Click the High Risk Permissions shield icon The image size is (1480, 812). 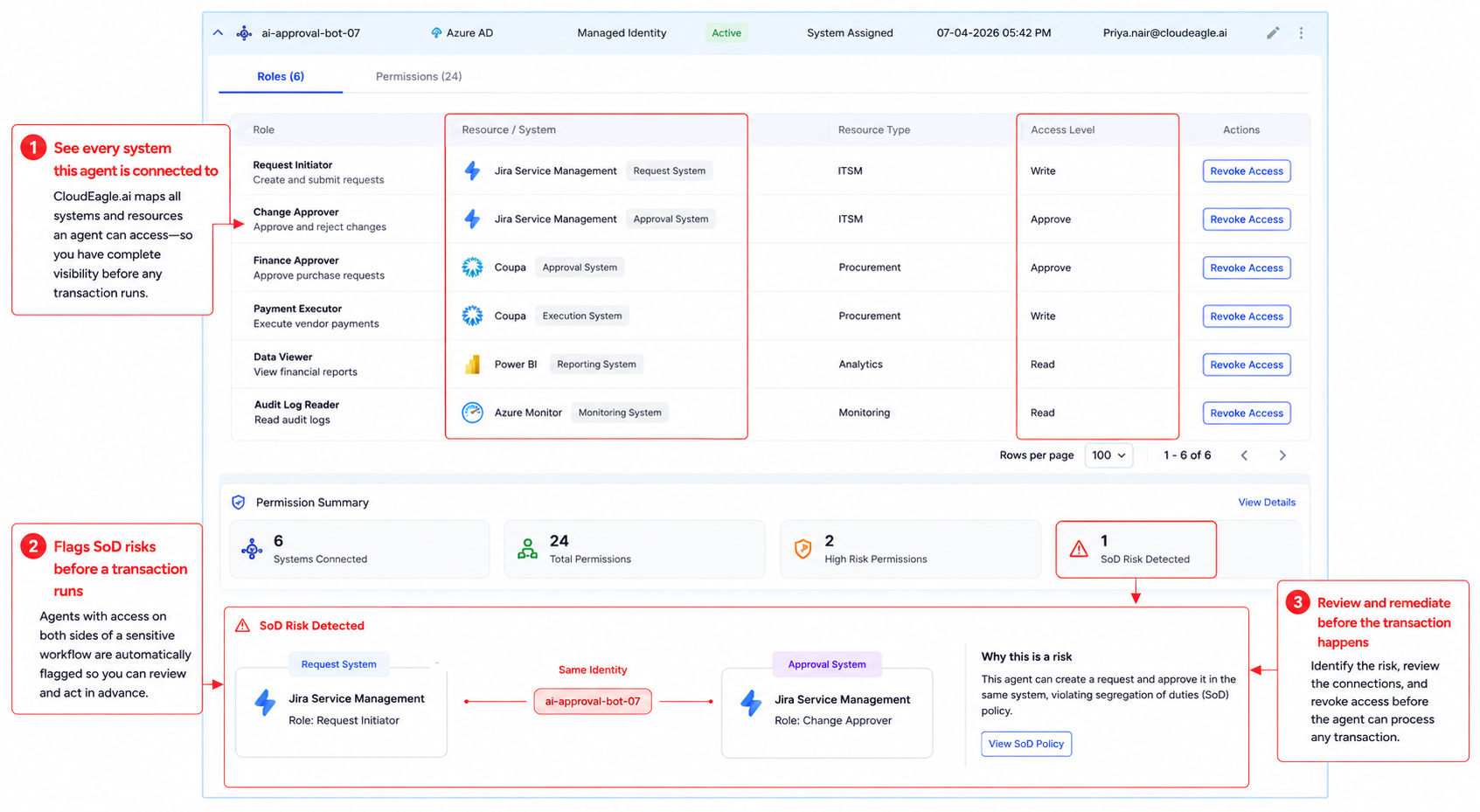pos(803,549)
